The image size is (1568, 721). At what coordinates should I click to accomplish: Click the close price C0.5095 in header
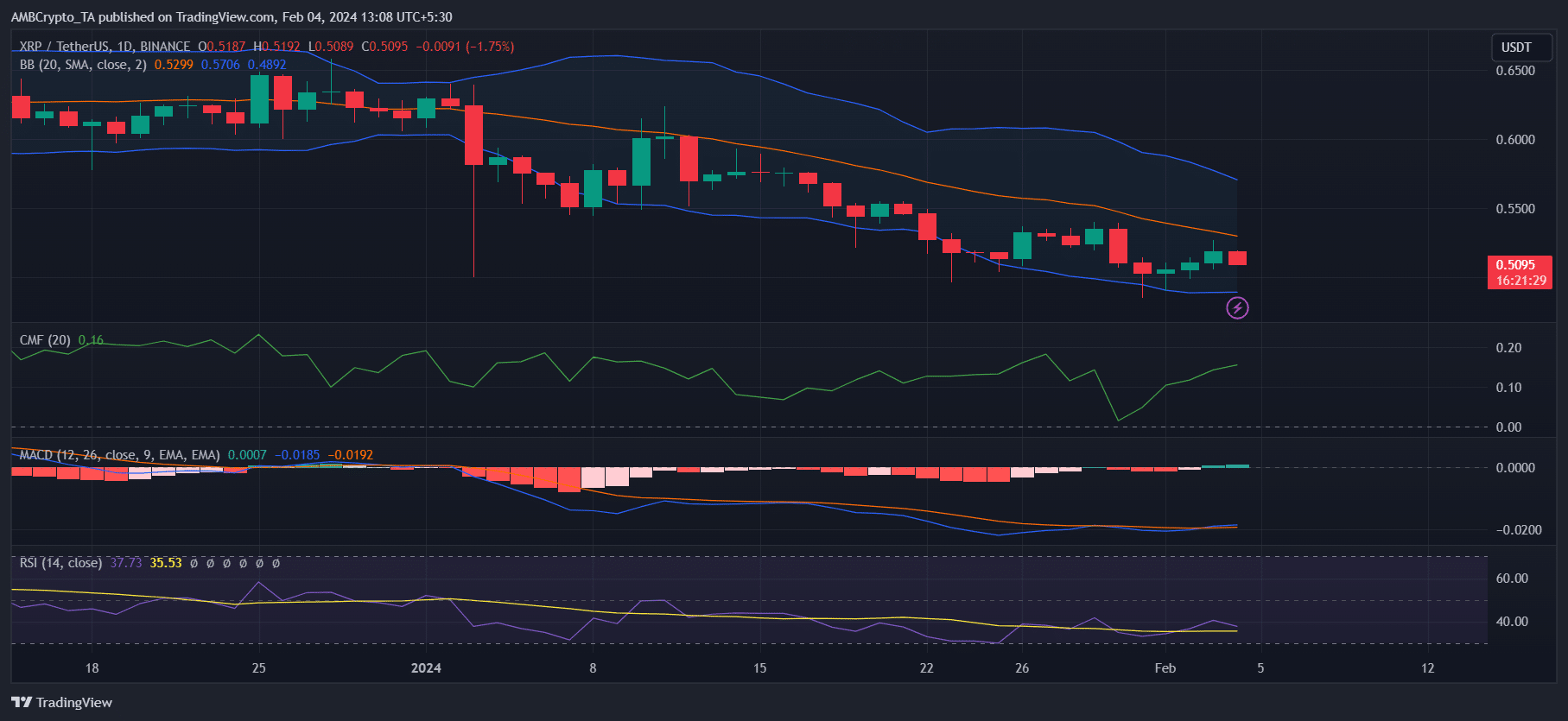click(x=384, y=47)
